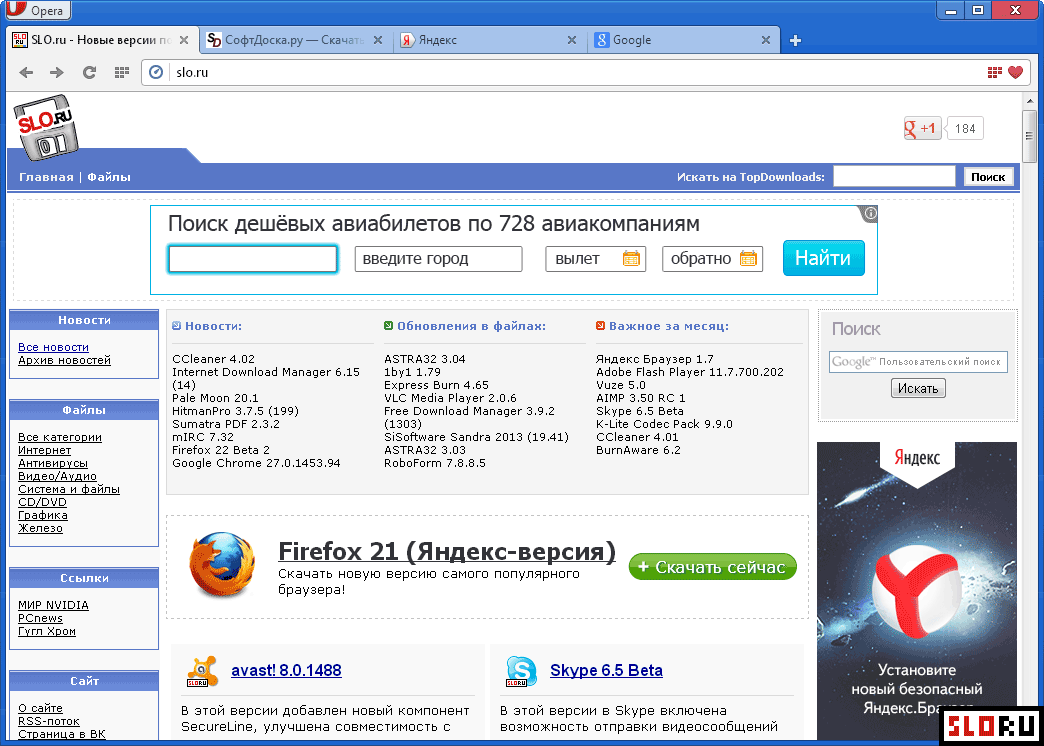1044x746 pixels.
Task: Open the RSS-поток link
Action: (x=49, y=721)
